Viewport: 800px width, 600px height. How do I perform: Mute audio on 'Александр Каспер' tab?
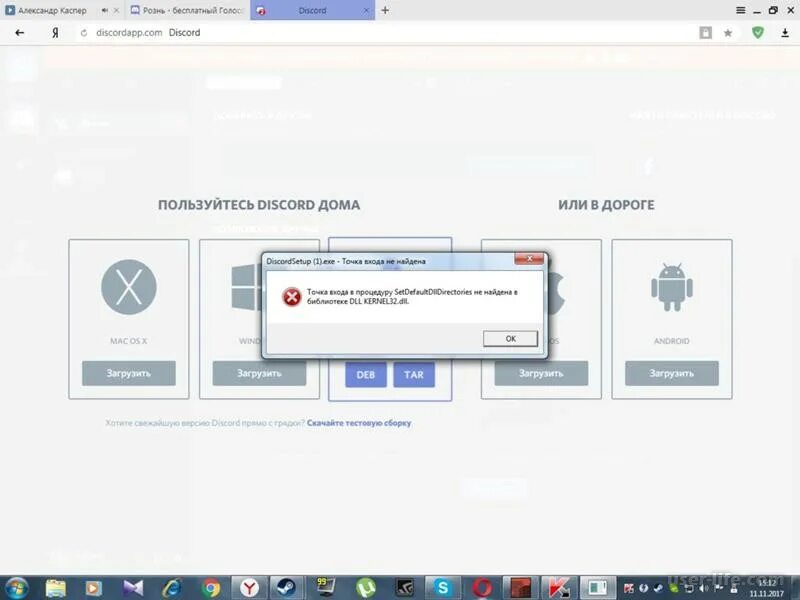tap(104, 10)
